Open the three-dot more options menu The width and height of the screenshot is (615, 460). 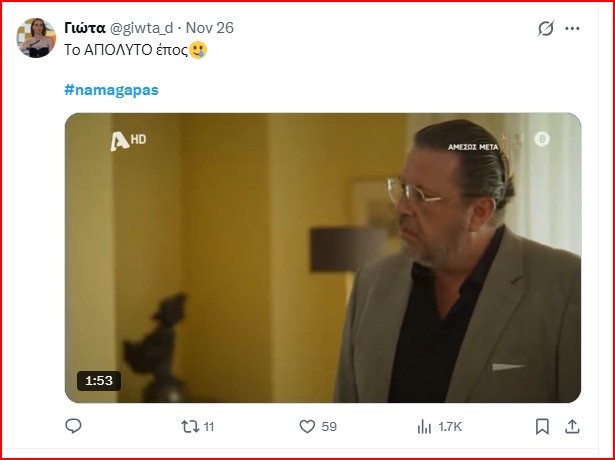pos(574,29)
